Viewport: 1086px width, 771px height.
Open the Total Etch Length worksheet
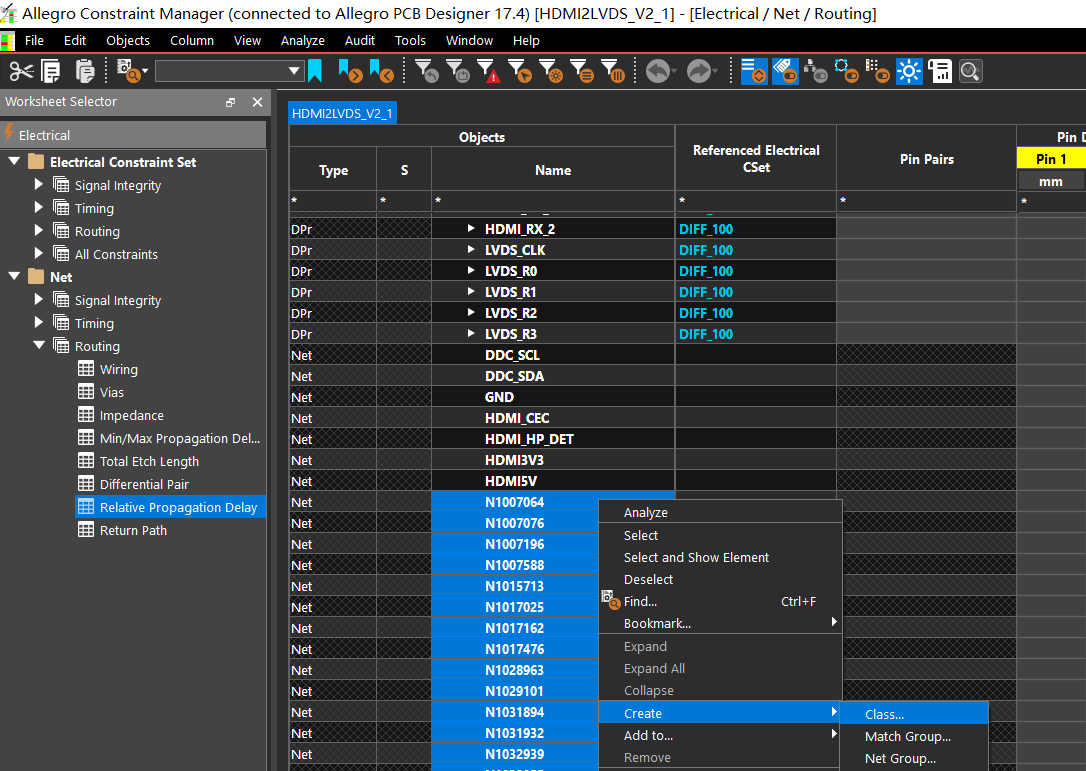(x=149, y=461)
